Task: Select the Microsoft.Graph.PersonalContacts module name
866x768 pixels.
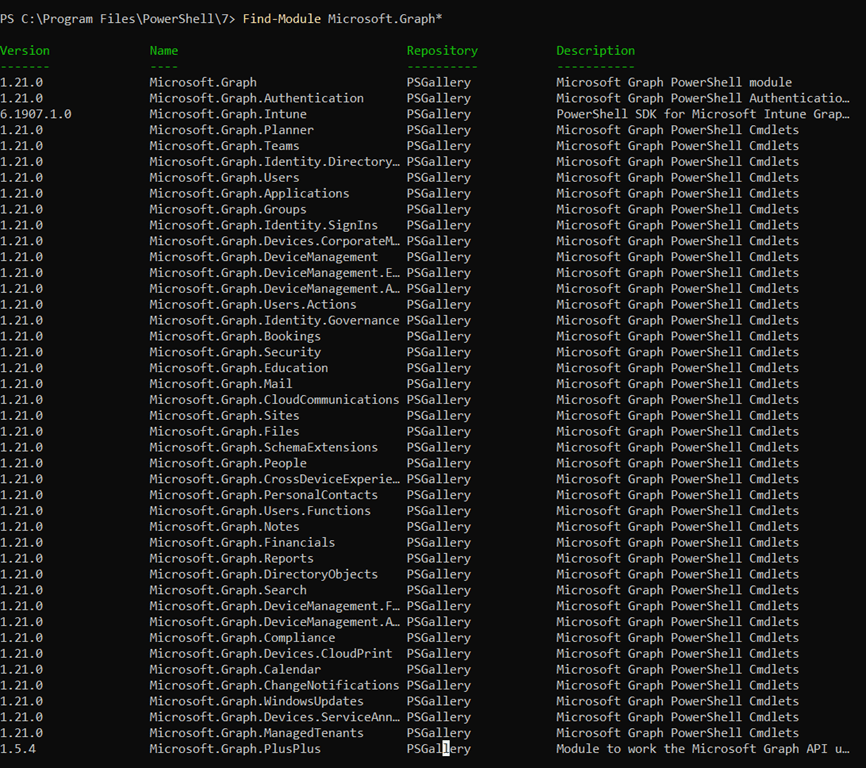Action: point(263,495)
